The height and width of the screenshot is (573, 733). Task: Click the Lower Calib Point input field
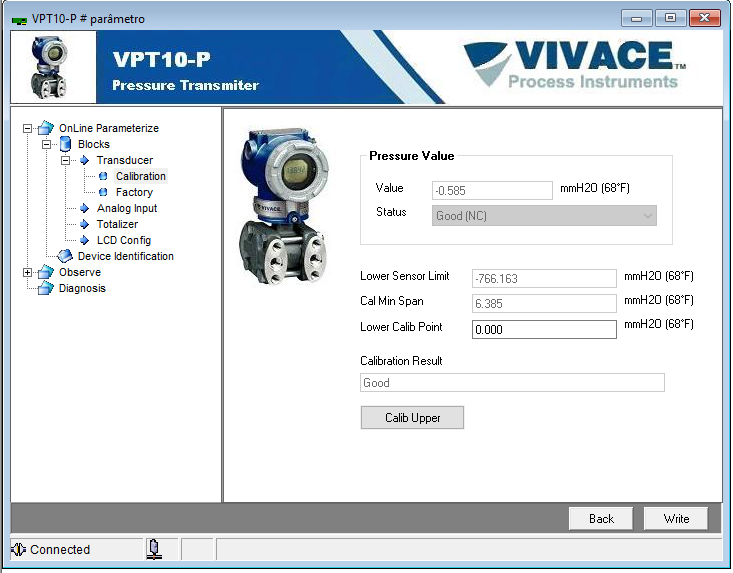click(x=544, y=329)
